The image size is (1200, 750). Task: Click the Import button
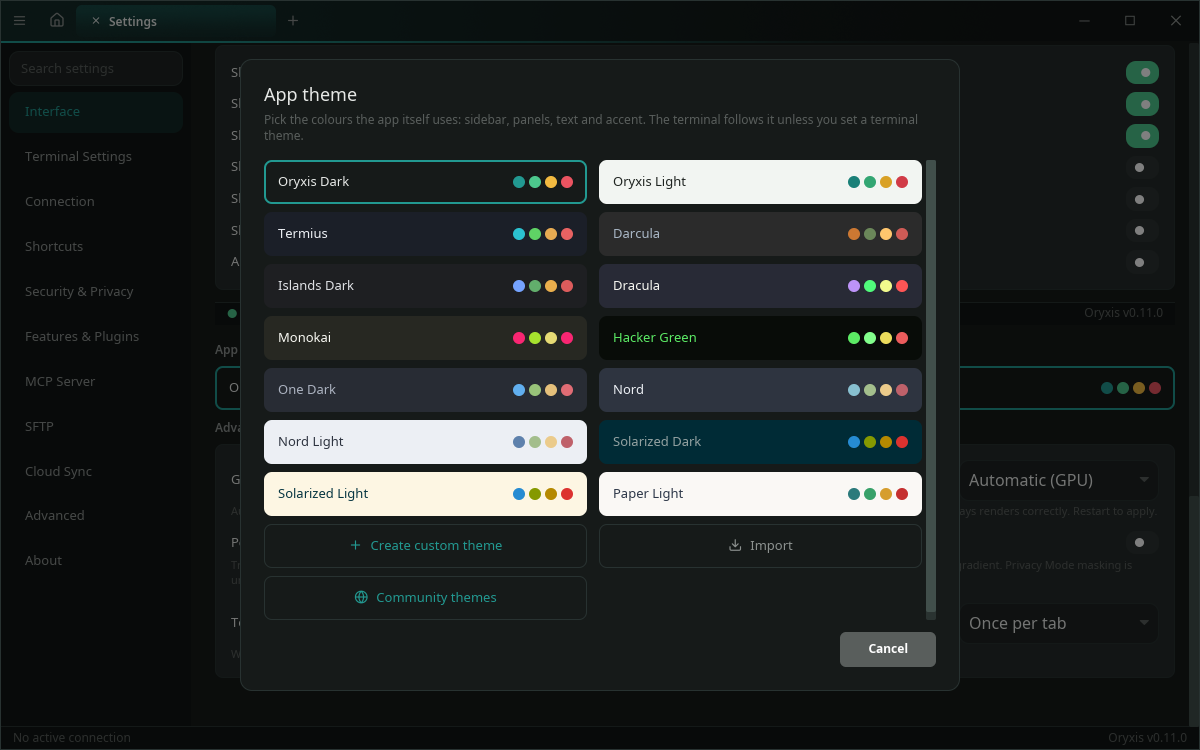[x=760, y=546]
